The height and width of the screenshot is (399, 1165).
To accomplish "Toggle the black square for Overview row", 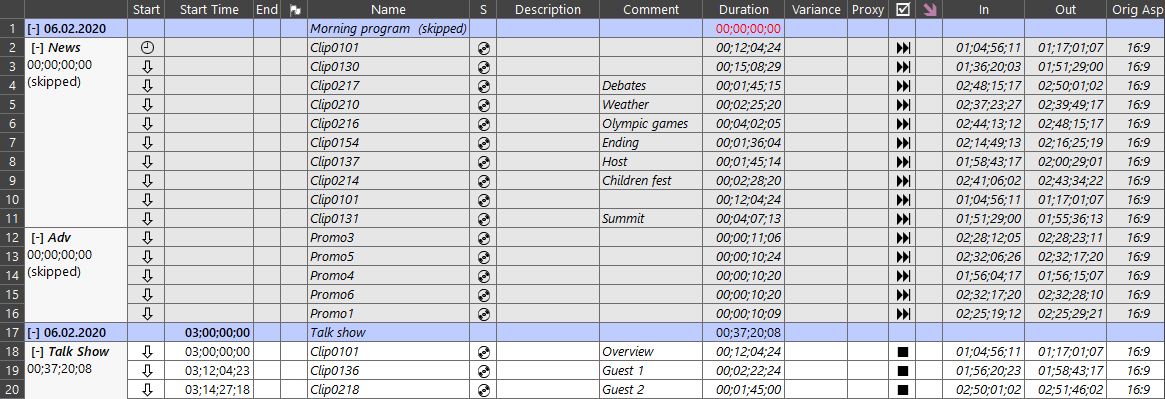I will pos(903,351).
